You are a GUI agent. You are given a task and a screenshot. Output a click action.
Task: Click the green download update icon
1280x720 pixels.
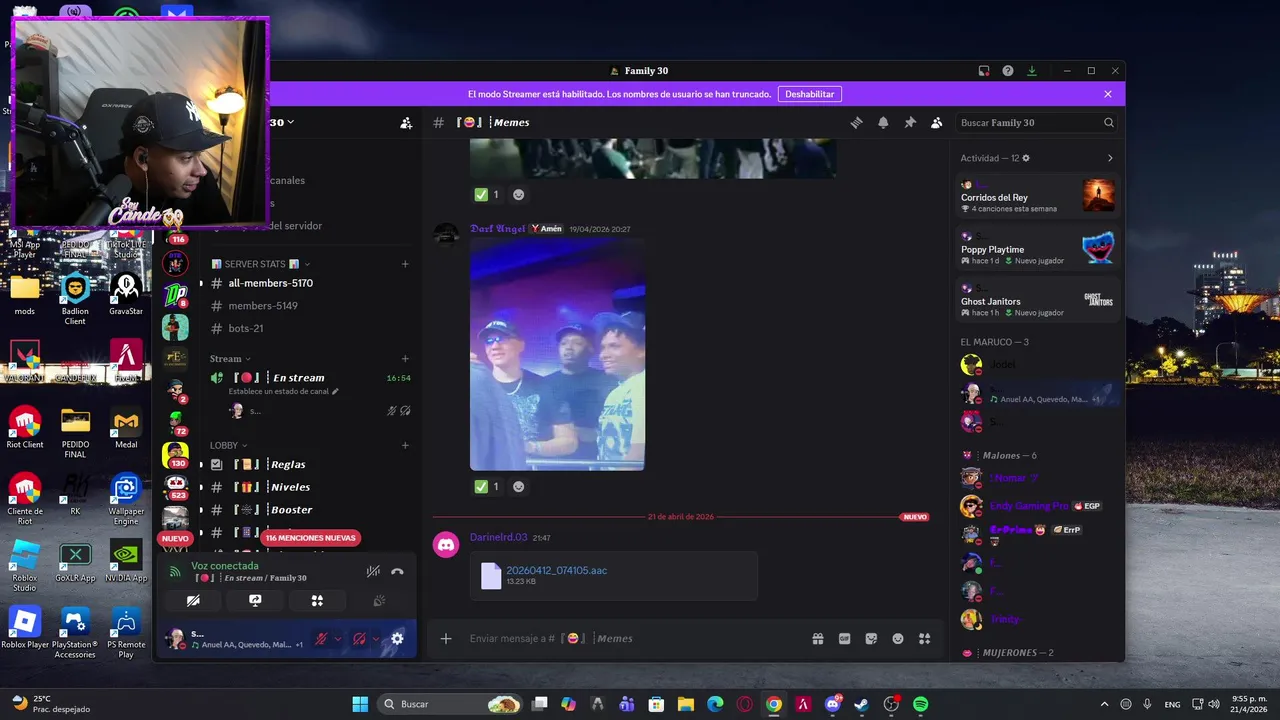click(x=1032, y=71)
